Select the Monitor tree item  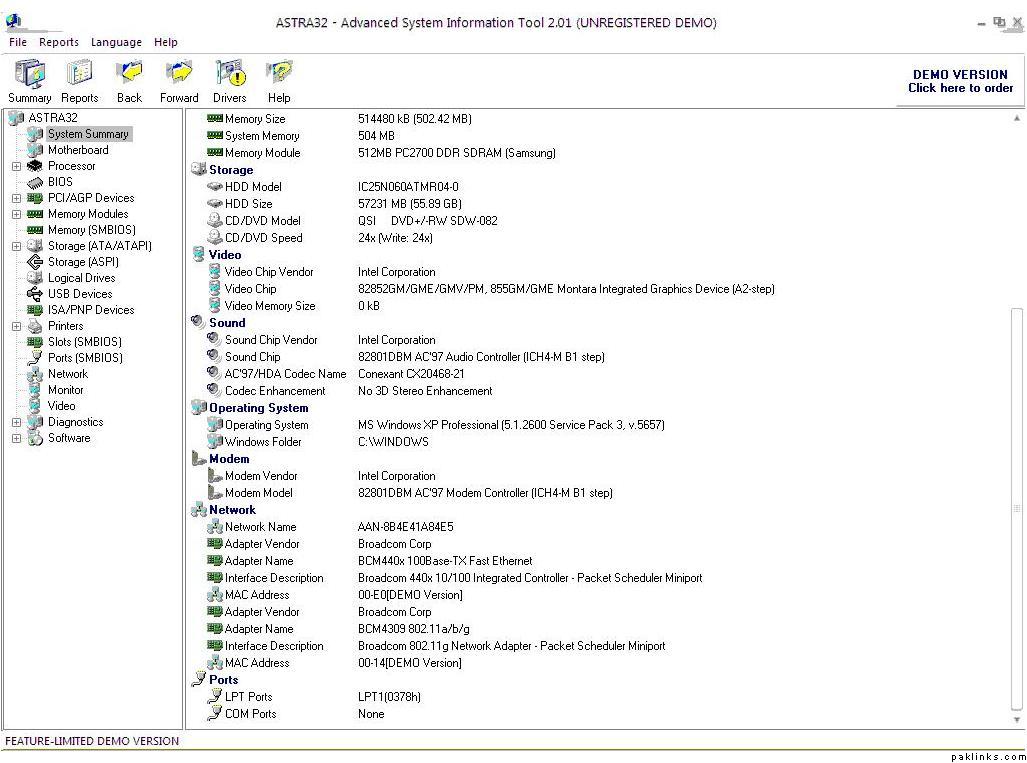click(66, 390)
